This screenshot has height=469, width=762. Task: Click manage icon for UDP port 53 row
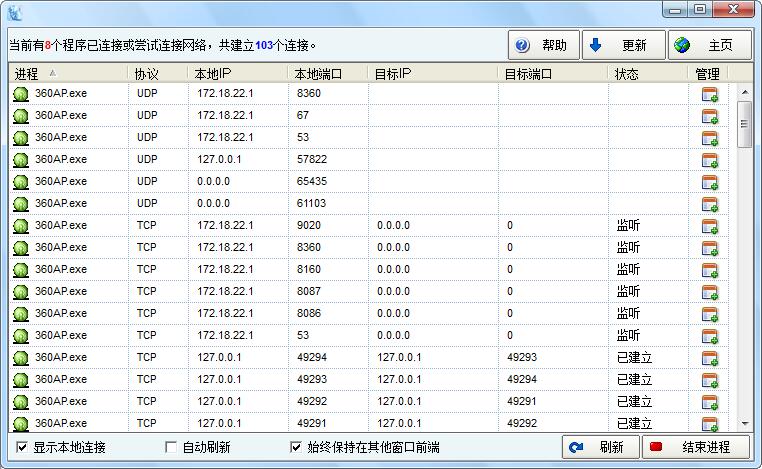[x=710, y=138]
